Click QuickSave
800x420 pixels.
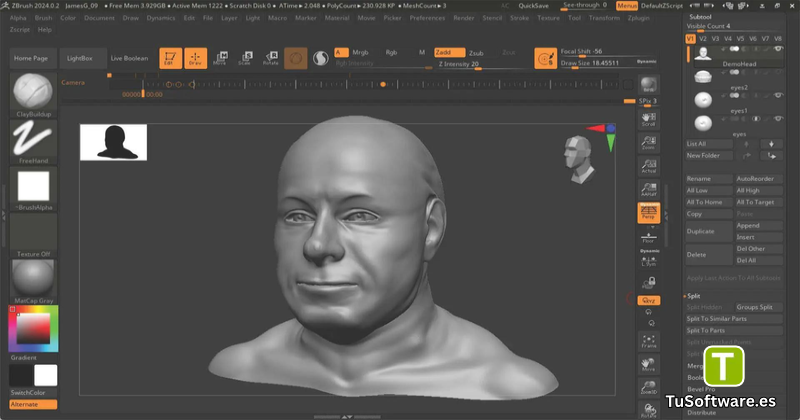[x=534, y=6]
